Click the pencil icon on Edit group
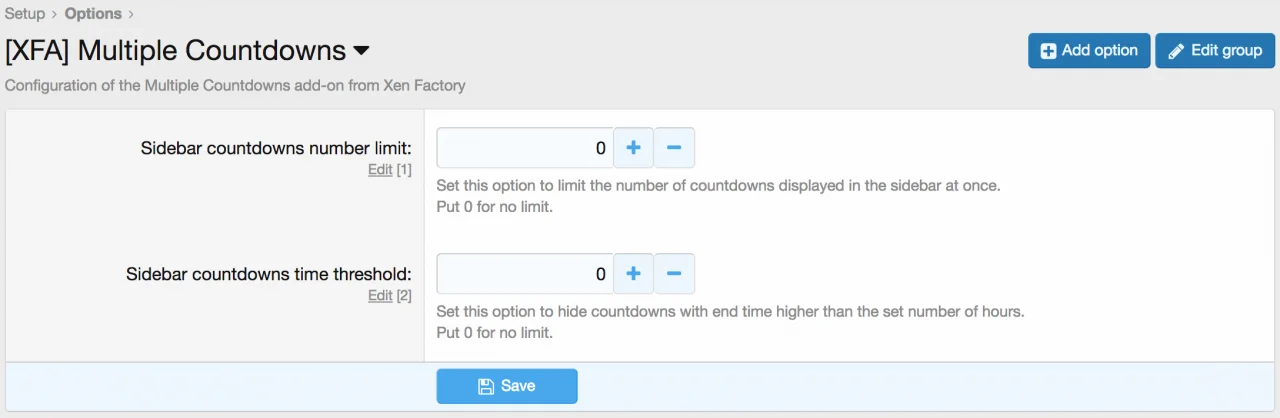 (1176, 51)
